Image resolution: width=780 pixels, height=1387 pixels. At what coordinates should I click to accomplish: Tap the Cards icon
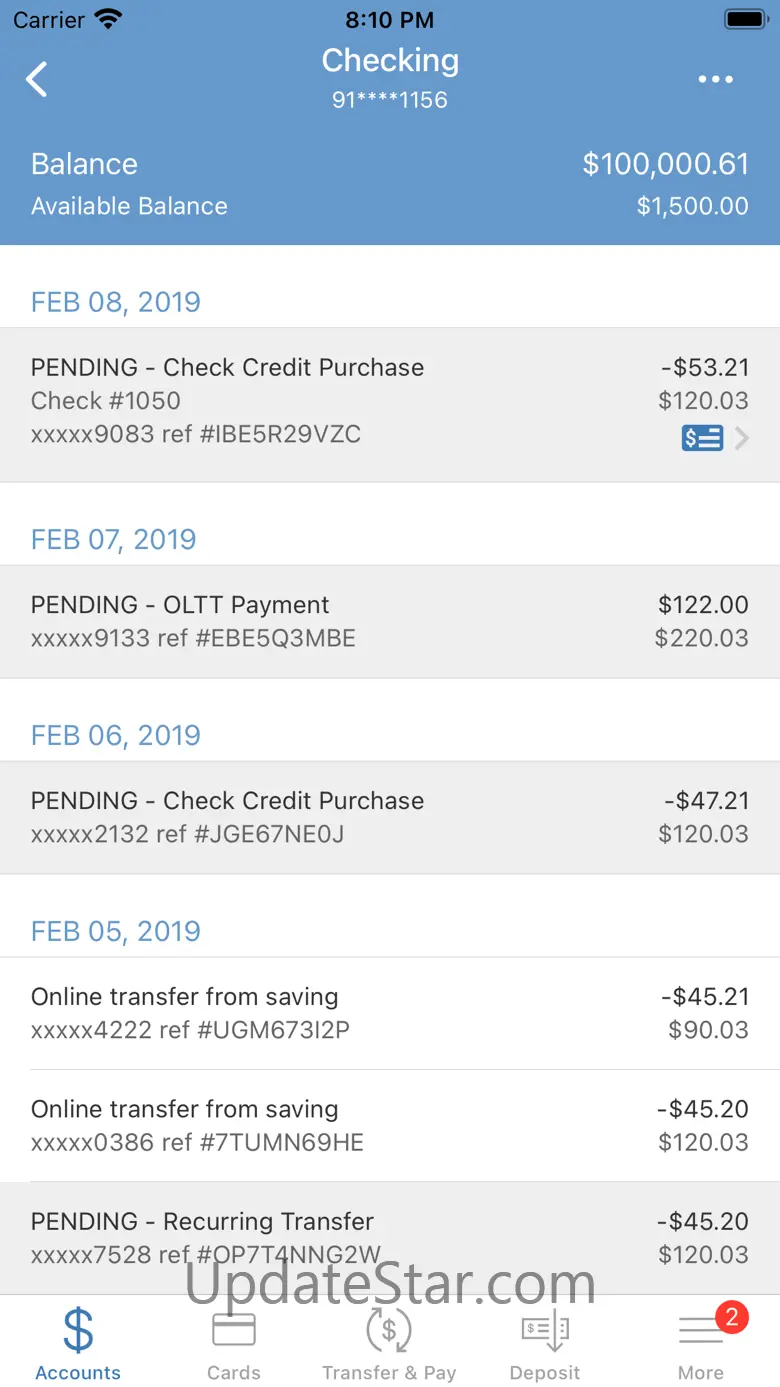coord(234,1330)
